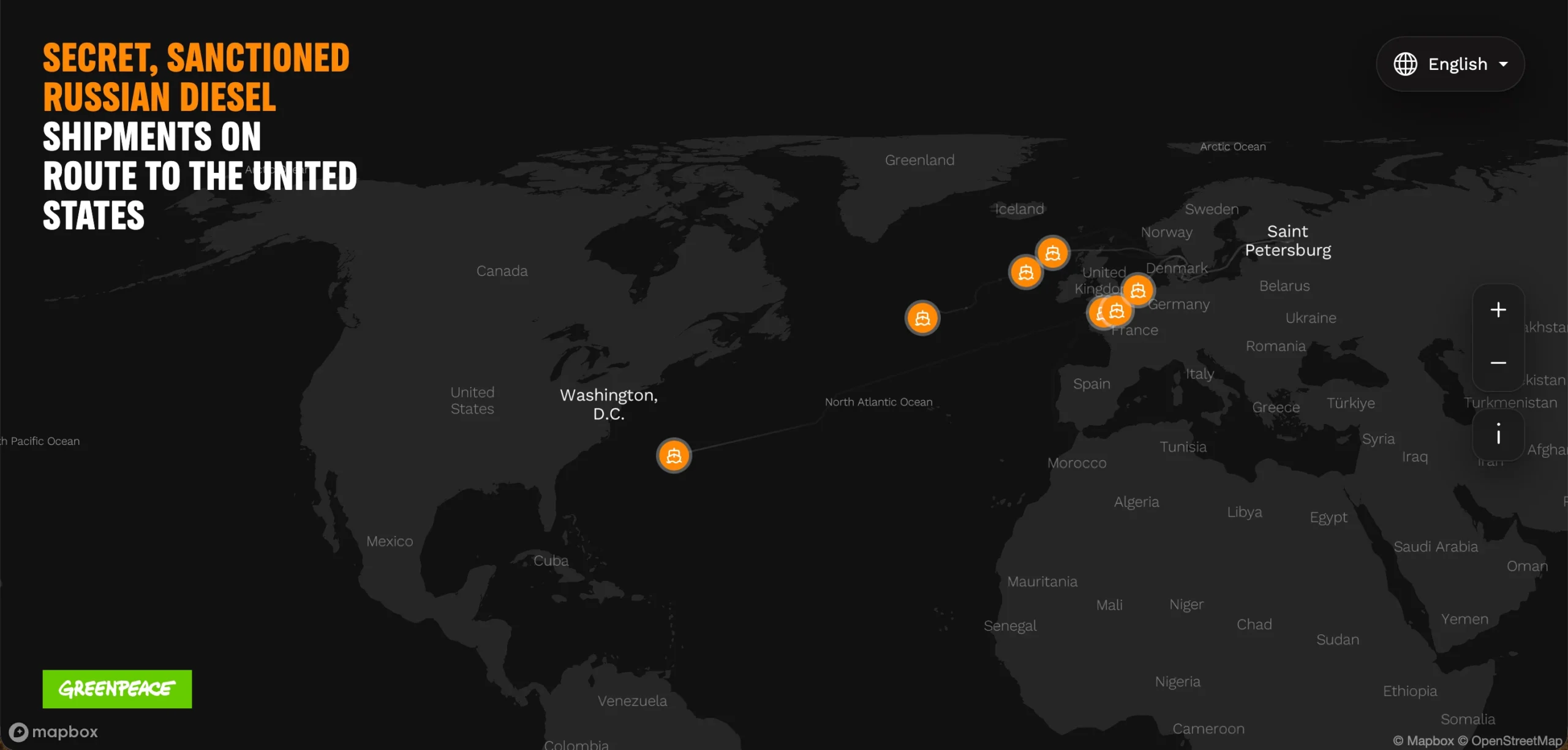
Task: Select the ship marker west of United Kingdom
Action: pyautogui.click(x=1026, y=272)
